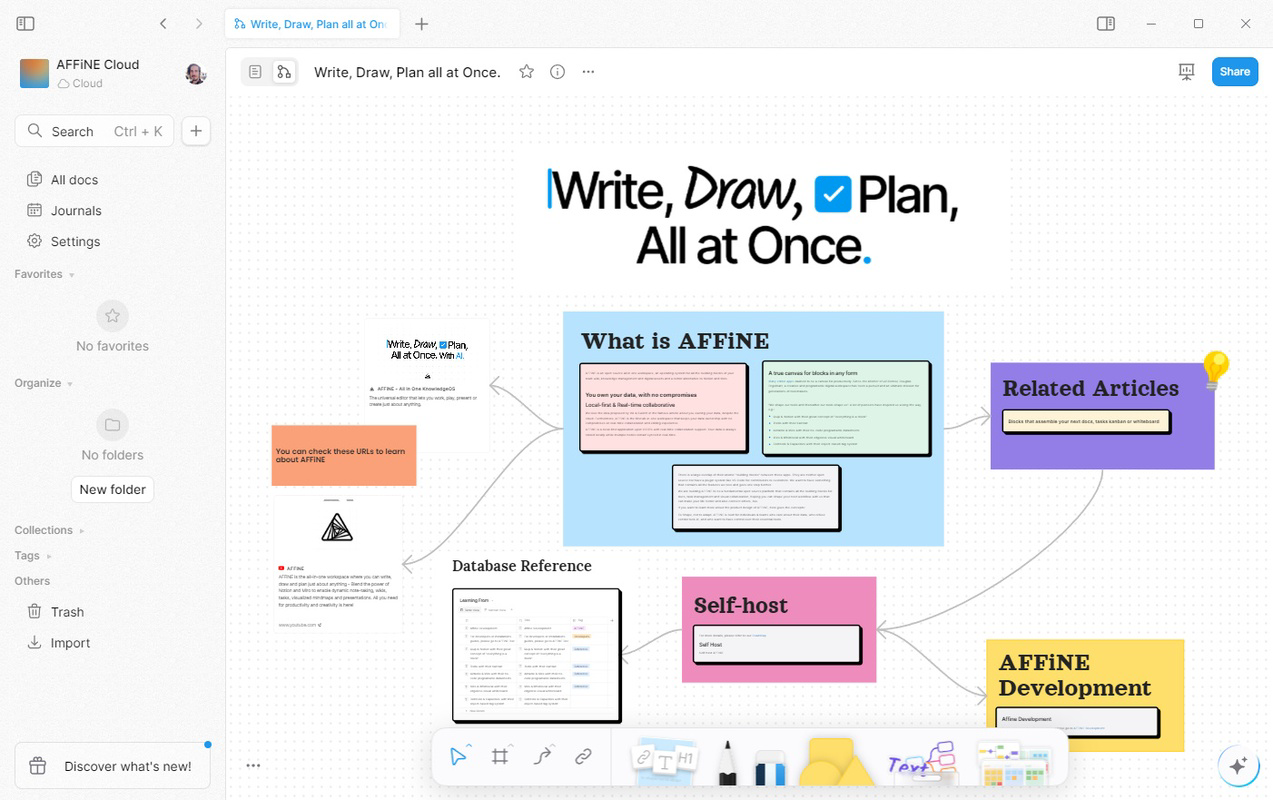Go back with the left arrow
1273x800 pixels.
[x=163, y=24]
